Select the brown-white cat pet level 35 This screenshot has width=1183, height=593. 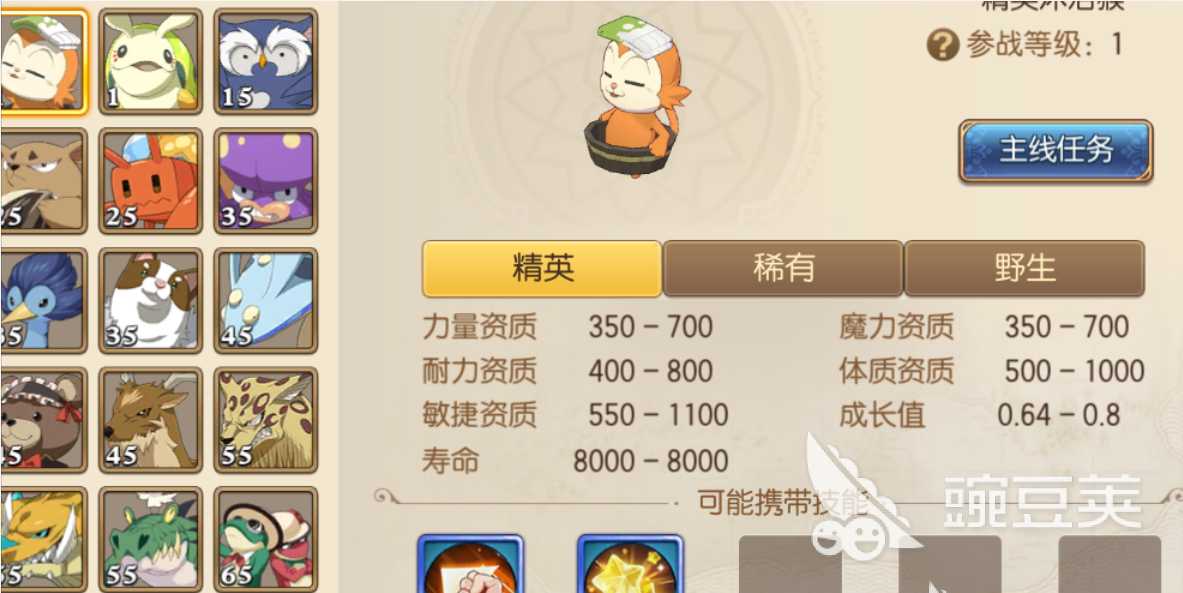pyautogui.click(x=151, y=300)
